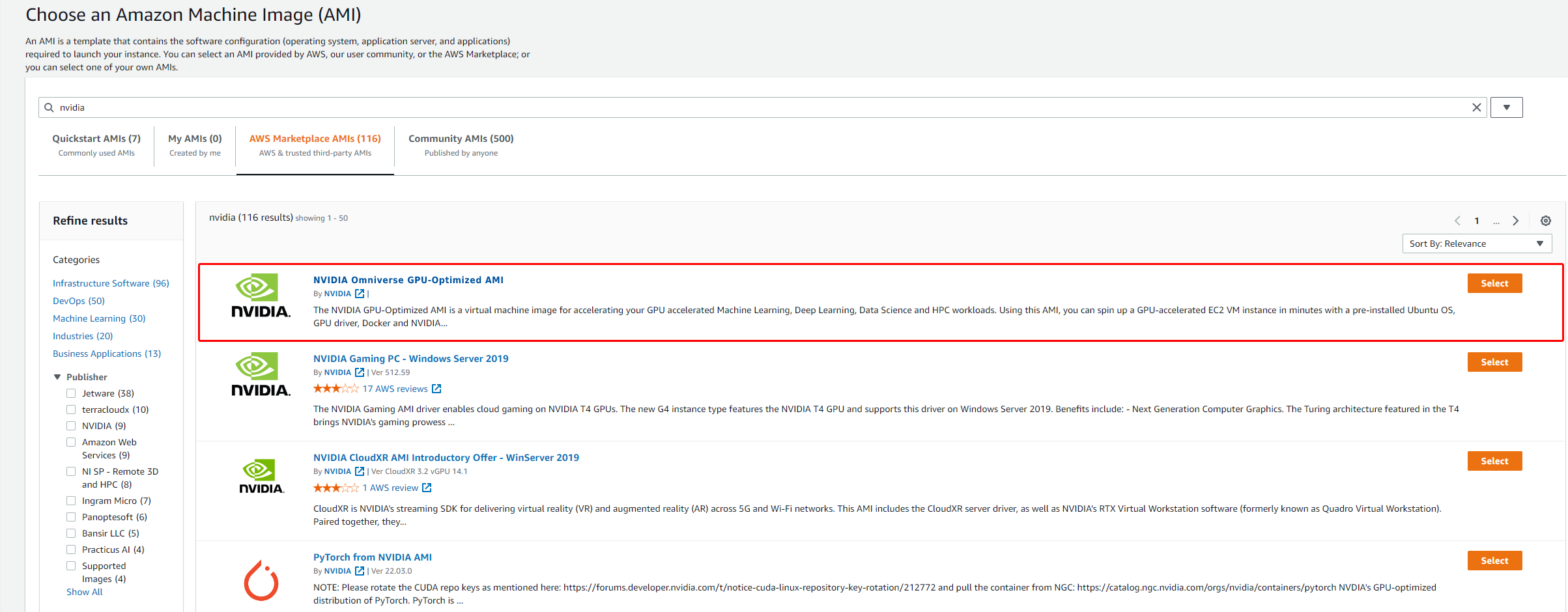Image resolution: width=1568 pixels, height=612 pixels.
Task: Select NVIDIA Omniverse GPU-Optimized AMI
Action: 1494,283
